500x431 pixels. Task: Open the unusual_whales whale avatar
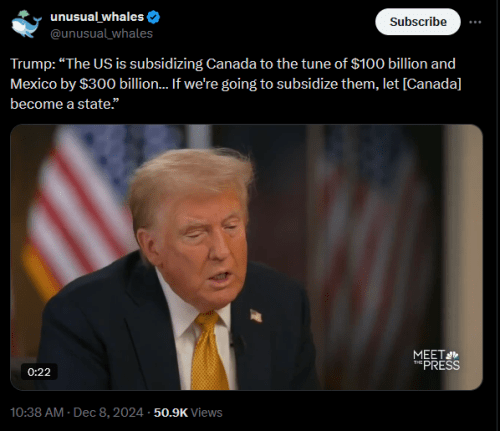pyautogui.click(x=26, y=24)
